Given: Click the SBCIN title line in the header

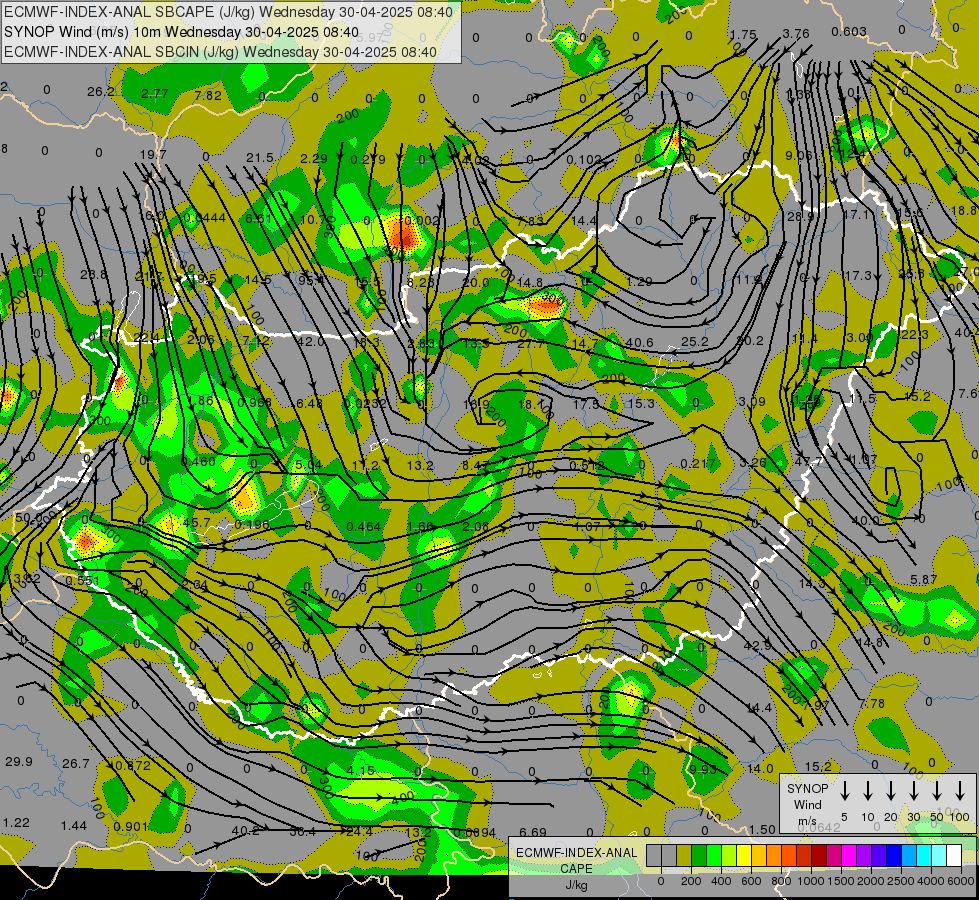Looking at the screenshot, I should click(x=220, y=52).
